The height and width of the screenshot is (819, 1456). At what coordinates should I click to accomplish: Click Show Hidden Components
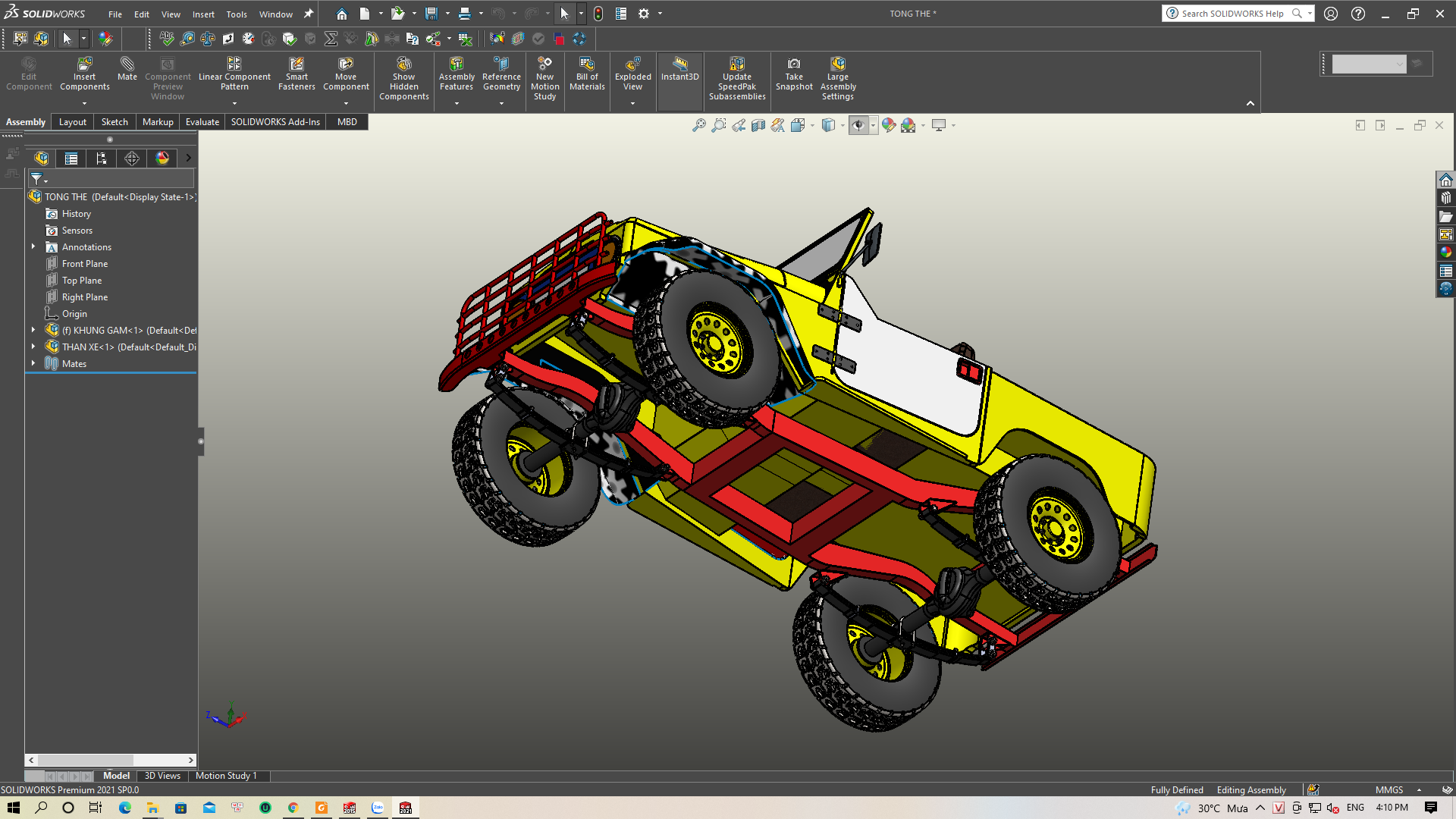pyautogui.click(x=403, y=78)
